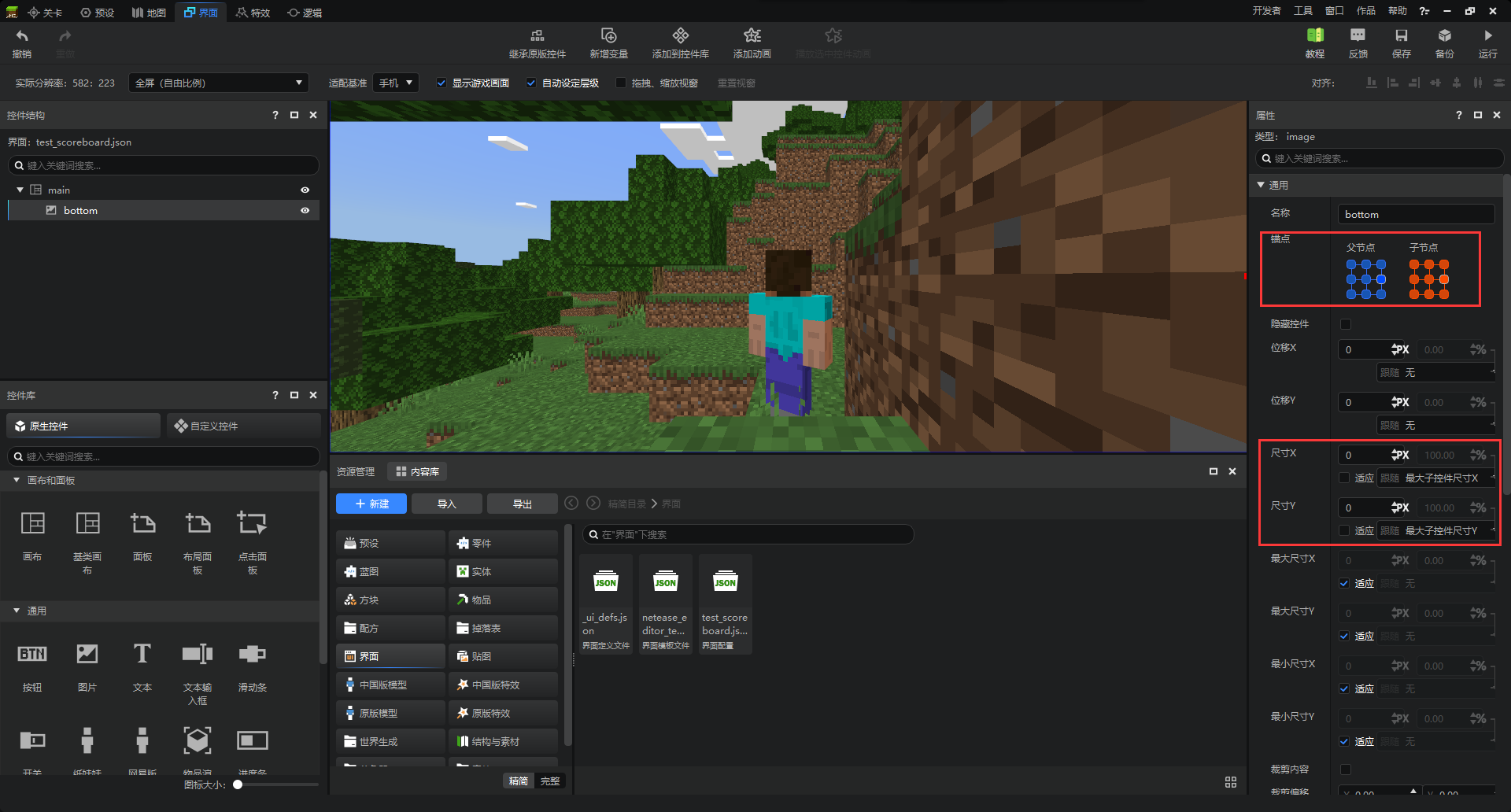Pick the 父节点 anchor grid center point
Viewport: 1511px width, 812px height.
[x=1366, y=279]
